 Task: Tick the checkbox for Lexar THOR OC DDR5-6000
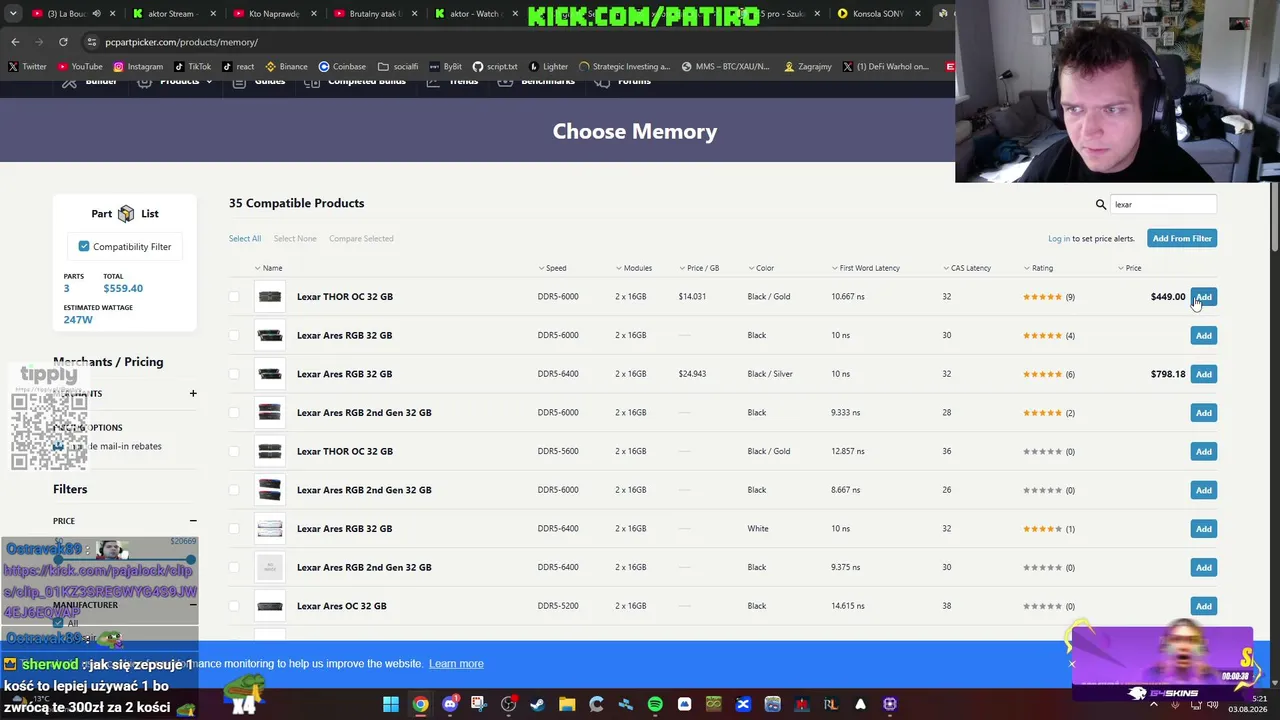click(234, 297)
